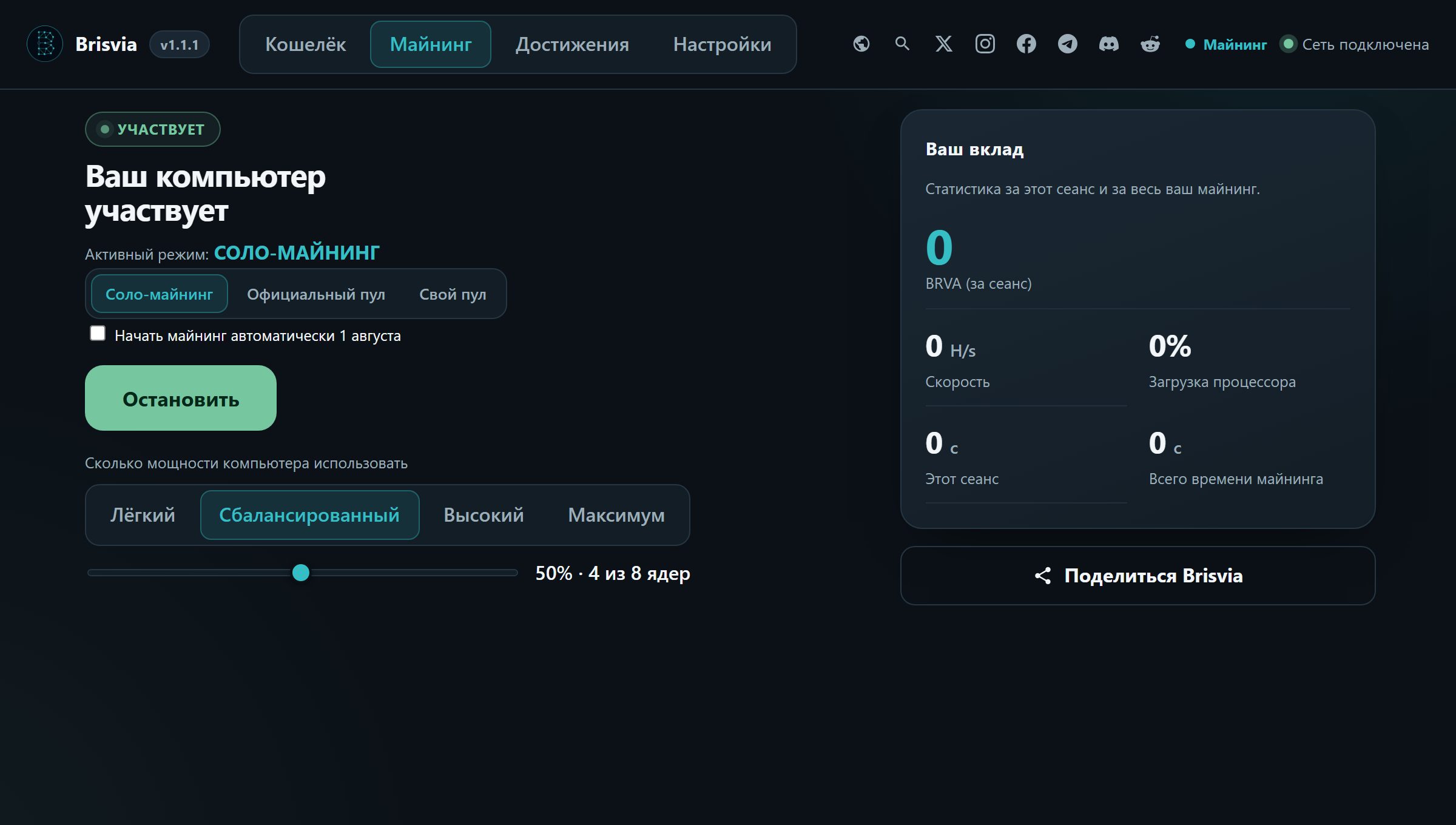Click the Майнинг status label at top right
This screenshot has height=825, width=1456.
(1235, 44)
